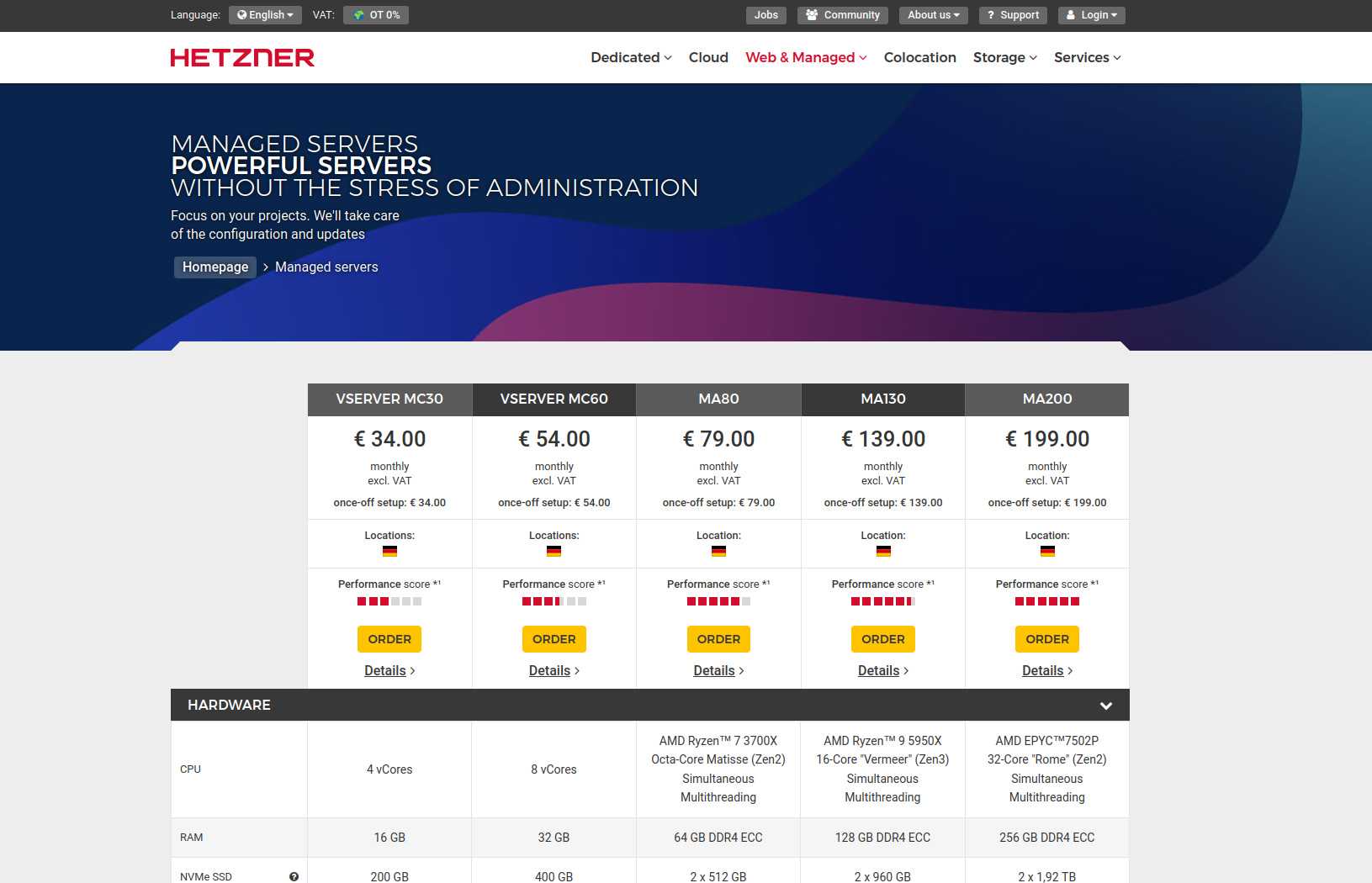
Task: Expand the About us dropdown
Action: click(x=932, y=14)
